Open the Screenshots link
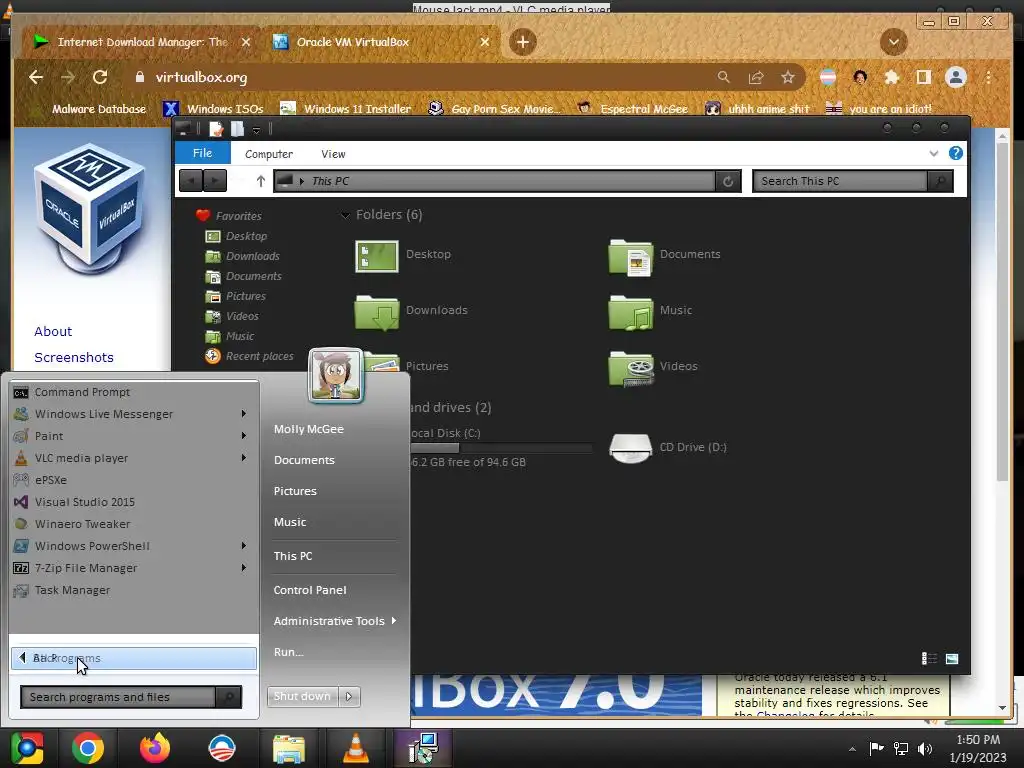Image resolution: width=1024 pixels, height=768 pixels. pyautogui.click(x=74, y=358)
